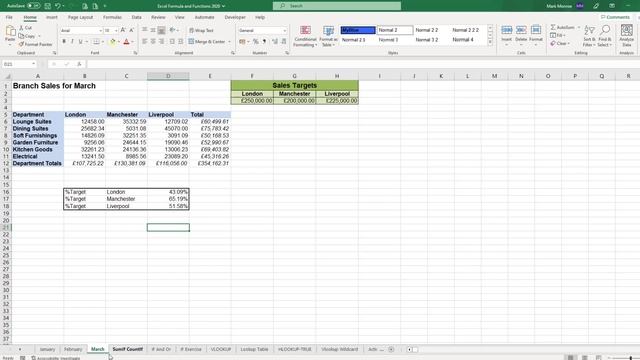Open the font name combo box
This screenshot has width=640, height=360.
(x=81, y=31)
